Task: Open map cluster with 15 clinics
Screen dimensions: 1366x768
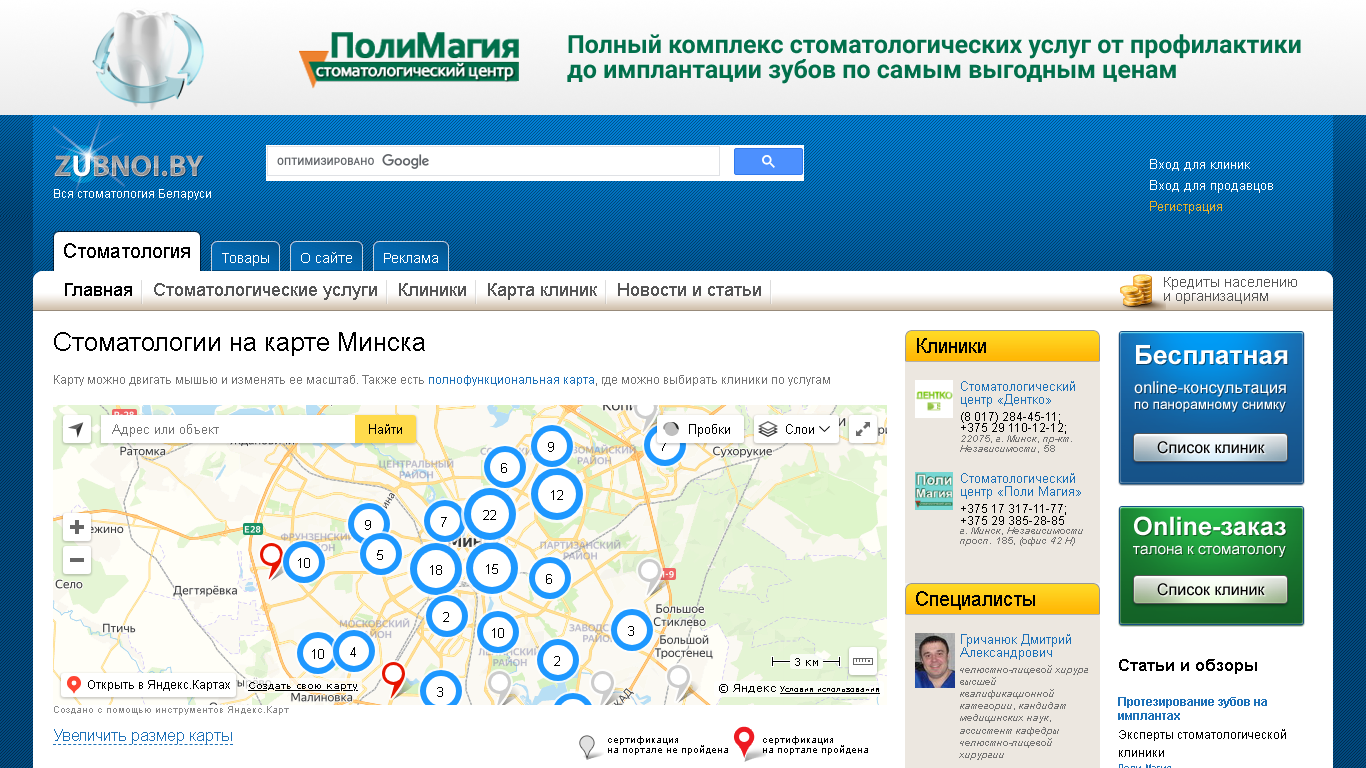Action: tap(492, 569)
